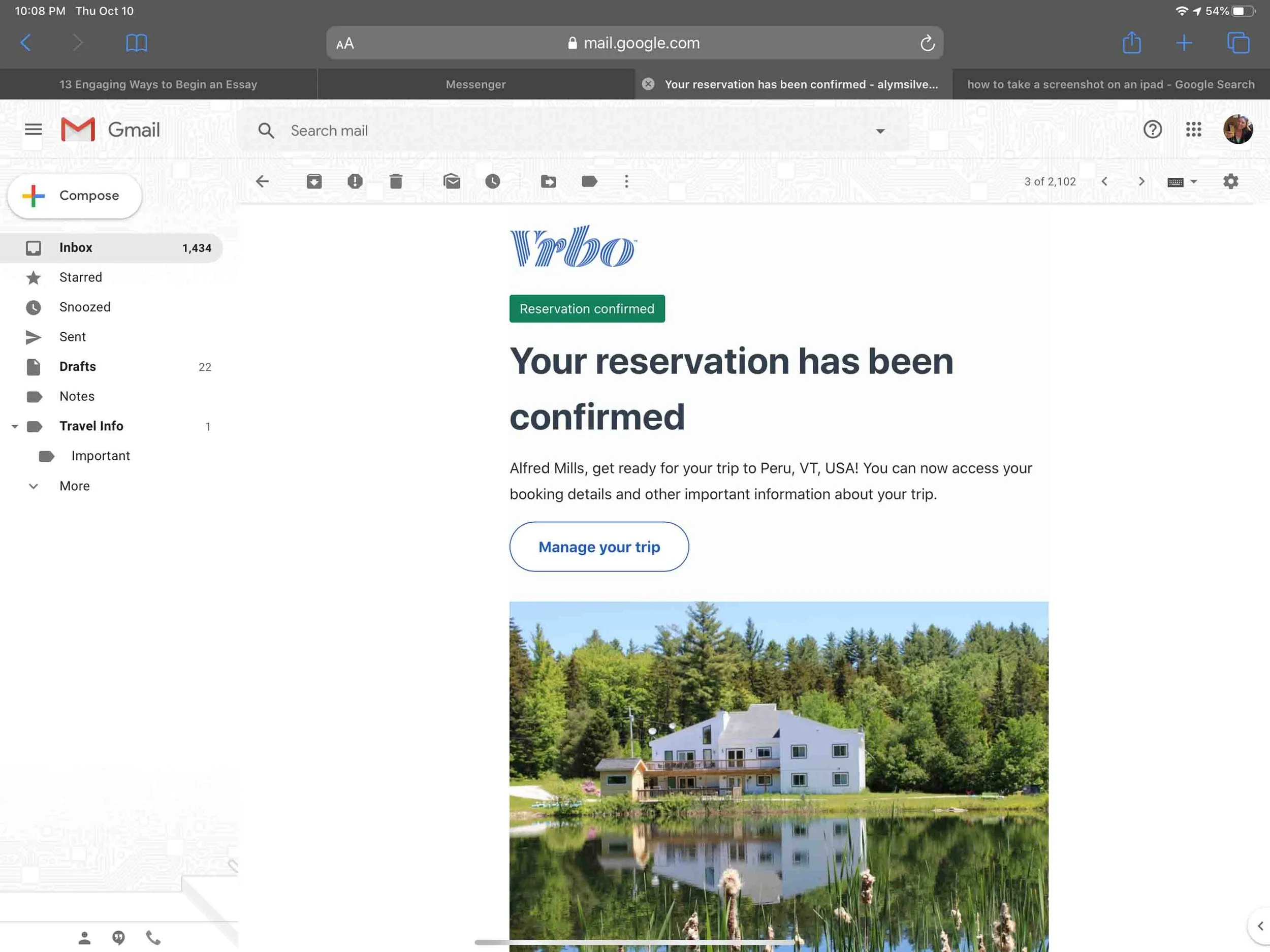Snooze the email using the clock icon

(493, 181)
